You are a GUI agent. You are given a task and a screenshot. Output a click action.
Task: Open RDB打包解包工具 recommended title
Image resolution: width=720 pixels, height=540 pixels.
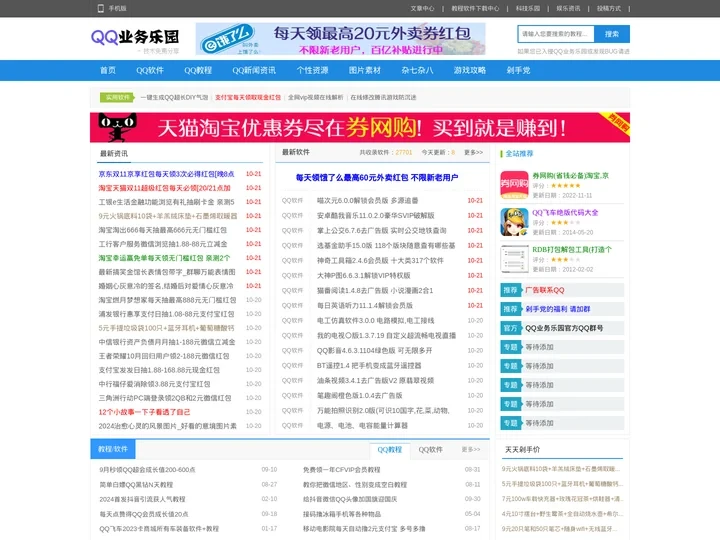pos(572,250)
